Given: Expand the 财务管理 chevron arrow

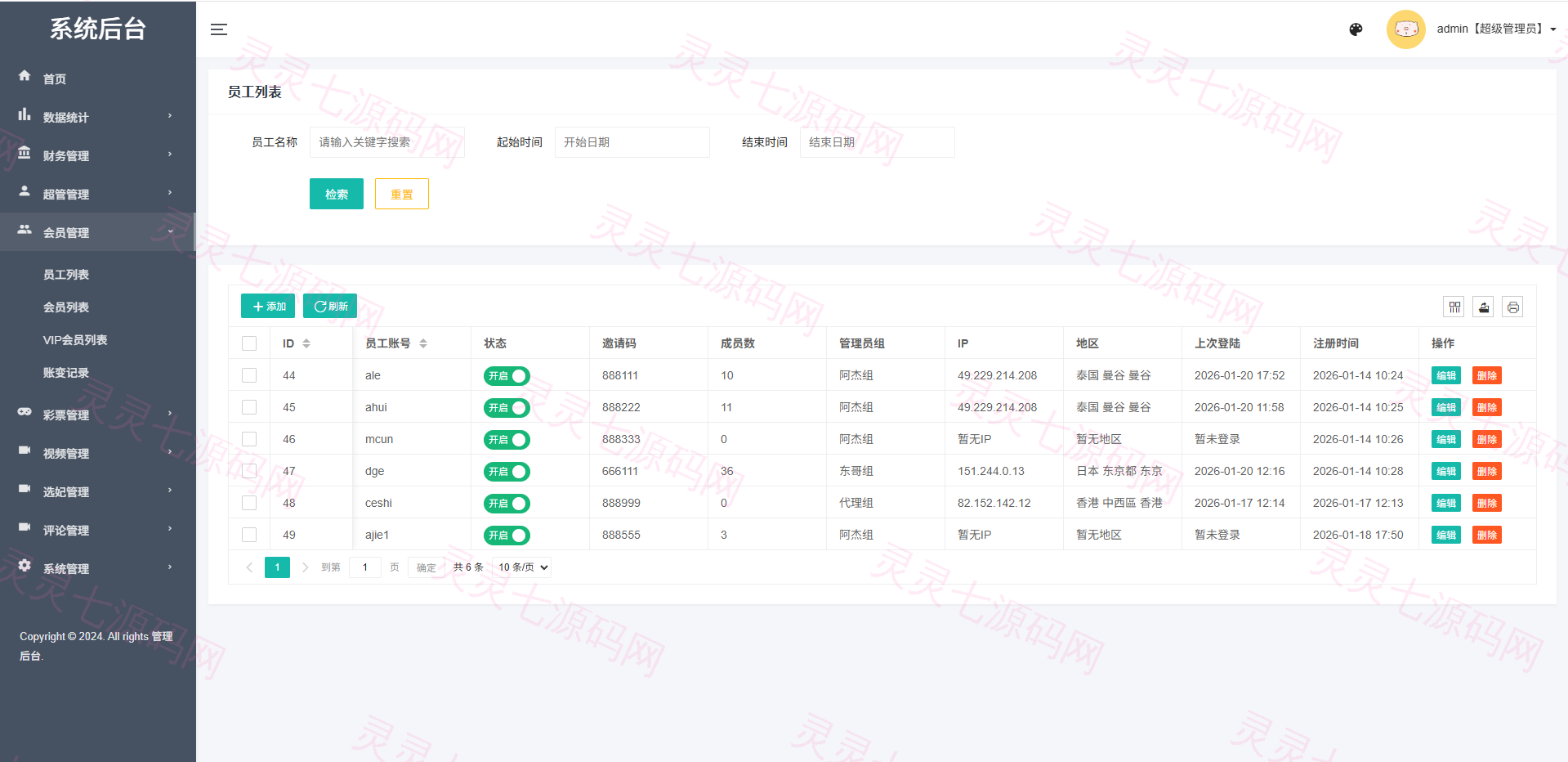Looking at the screenshot, I should 170,154.
